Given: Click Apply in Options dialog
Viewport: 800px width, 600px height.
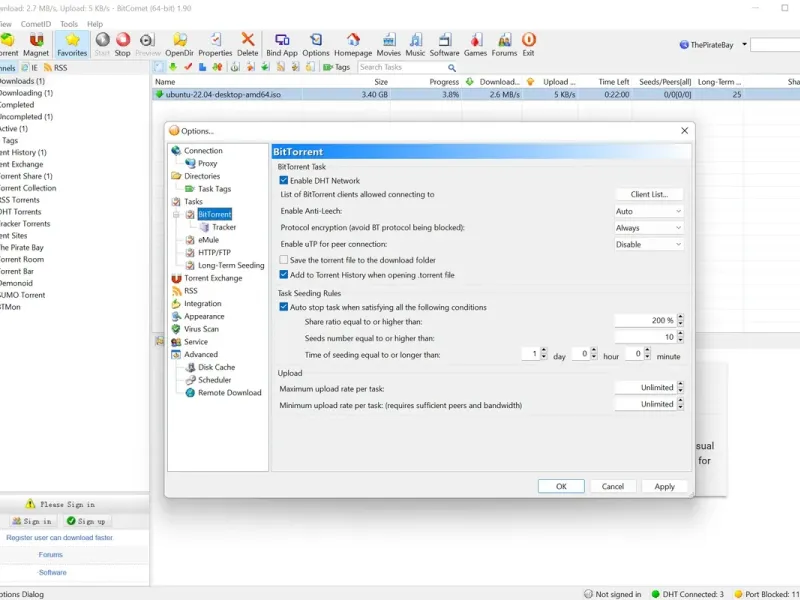Looking at the screenshot, I should tap(664, 486).
